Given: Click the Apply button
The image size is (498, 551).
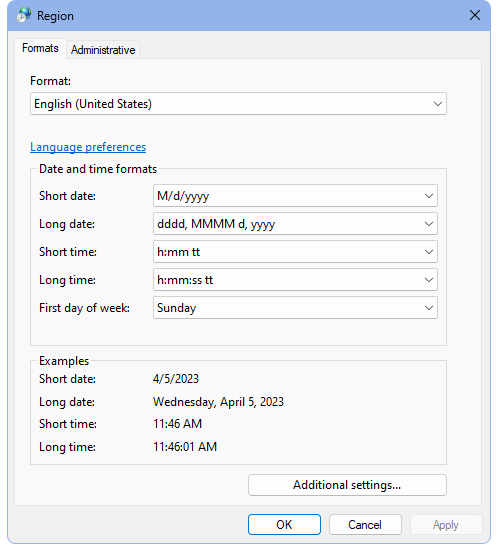Looking at the screenshot, I should point(446,525).
